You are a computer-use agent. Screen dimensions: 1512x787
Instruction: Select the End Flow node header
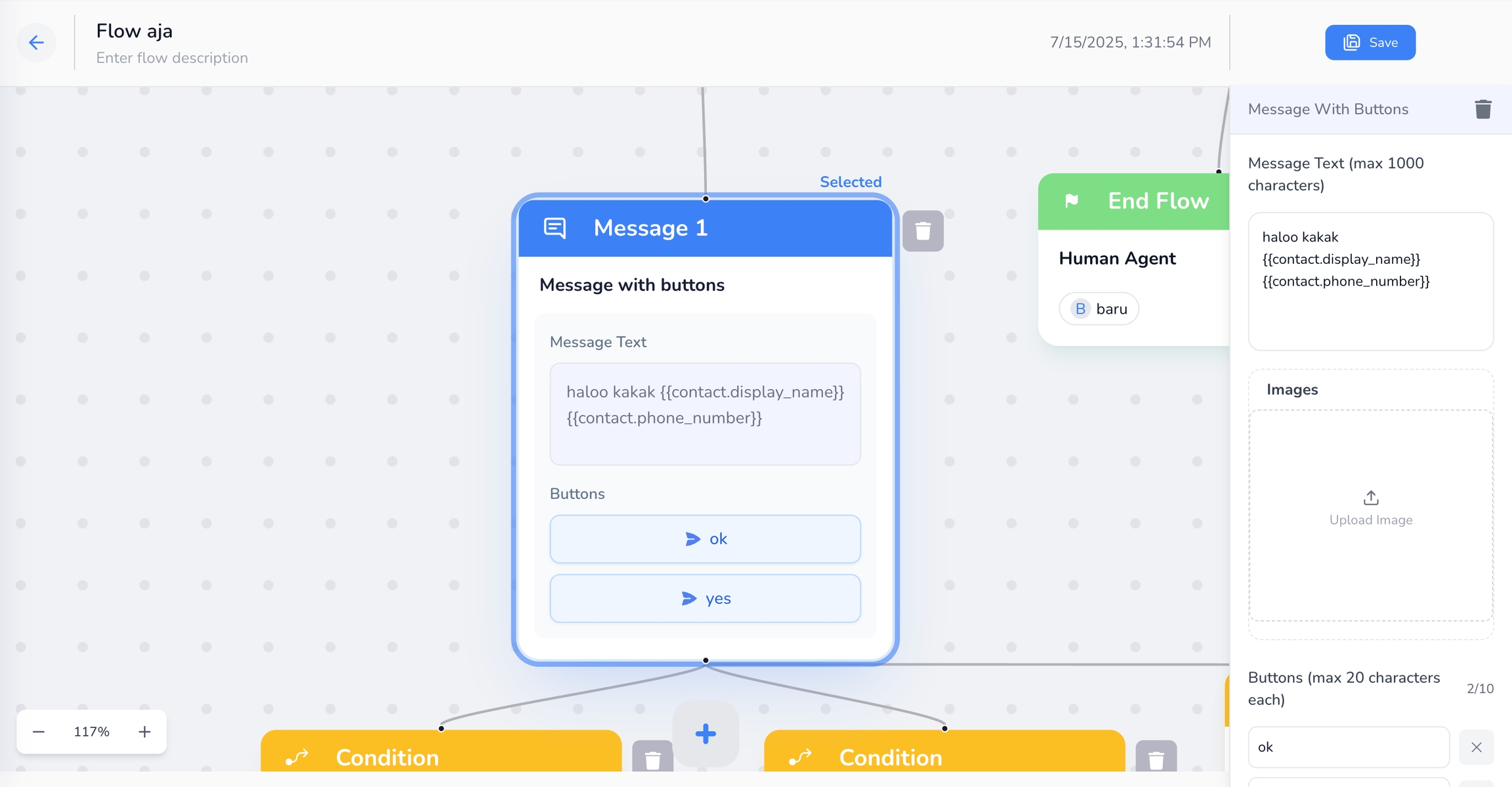pyautogui.click(x=1133, y=201)
